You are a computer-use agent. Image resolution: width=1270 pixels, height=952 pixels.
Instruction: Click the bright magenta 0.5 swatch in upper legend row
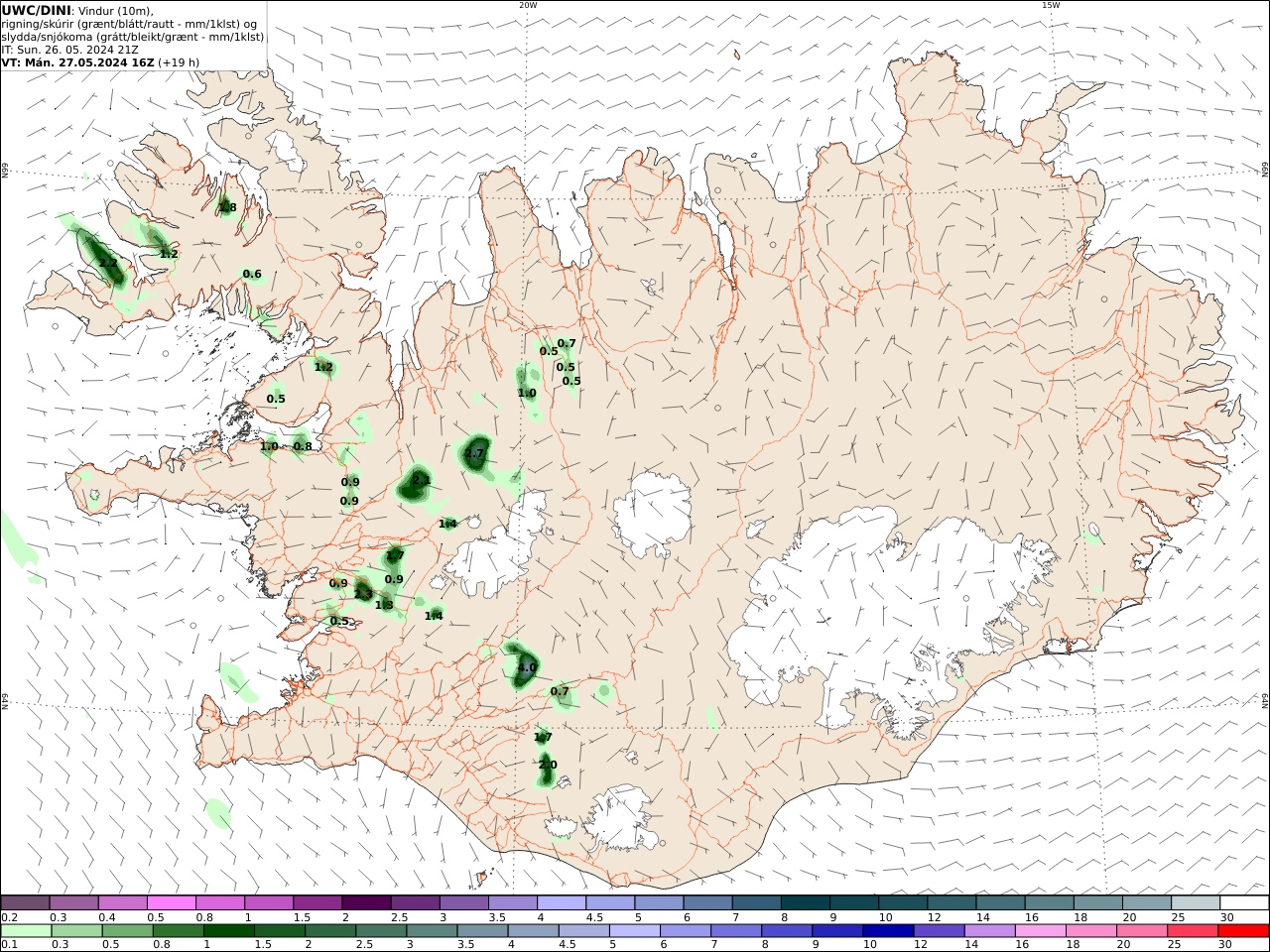[x=171, y=902]
